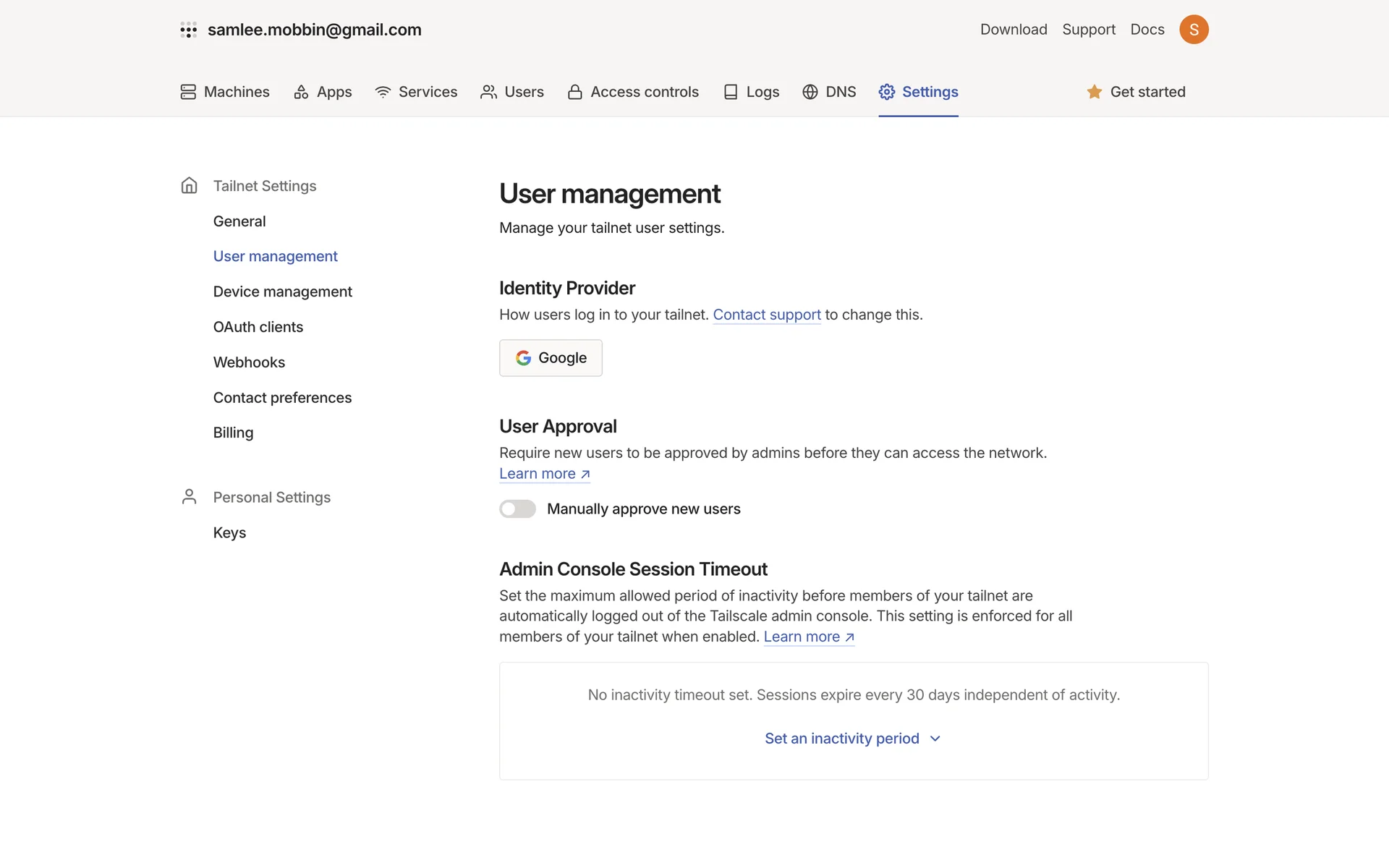The image size is (1389, 868).
Task: Click the Apps shapes icon
Action: pos(301,92)
